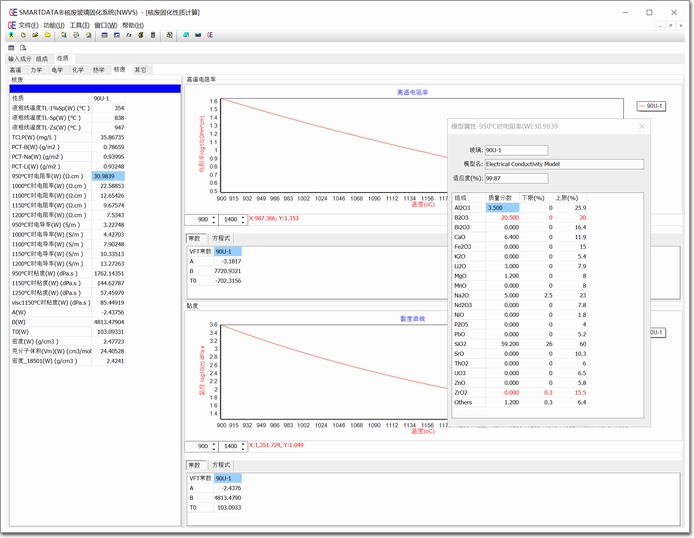Close the 模型属性 dialog

(642, 126)
